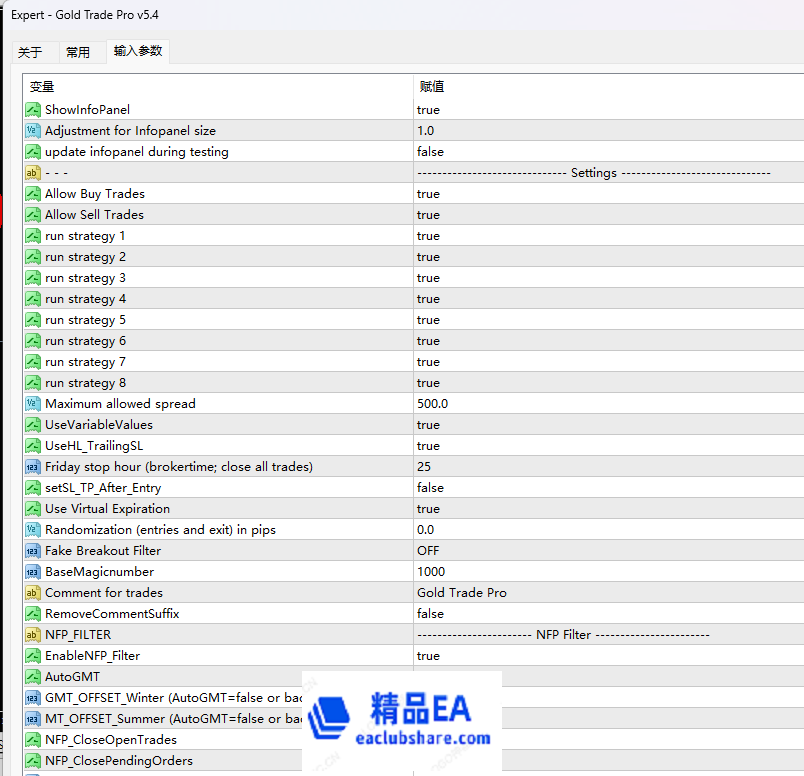Toggle the EnableNFP_Filter true value

click(x=428, y=656)
